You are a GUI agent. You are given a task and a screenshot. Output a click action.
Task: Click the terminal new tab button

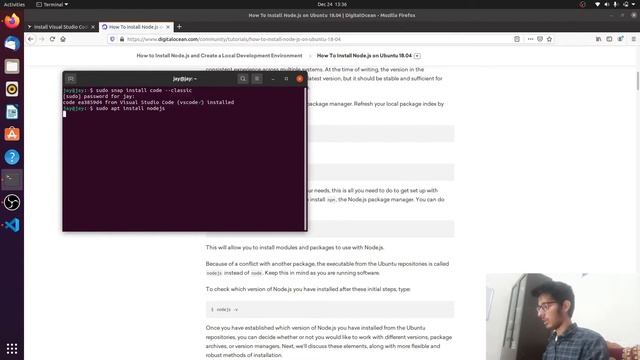[x=71, y=79]
